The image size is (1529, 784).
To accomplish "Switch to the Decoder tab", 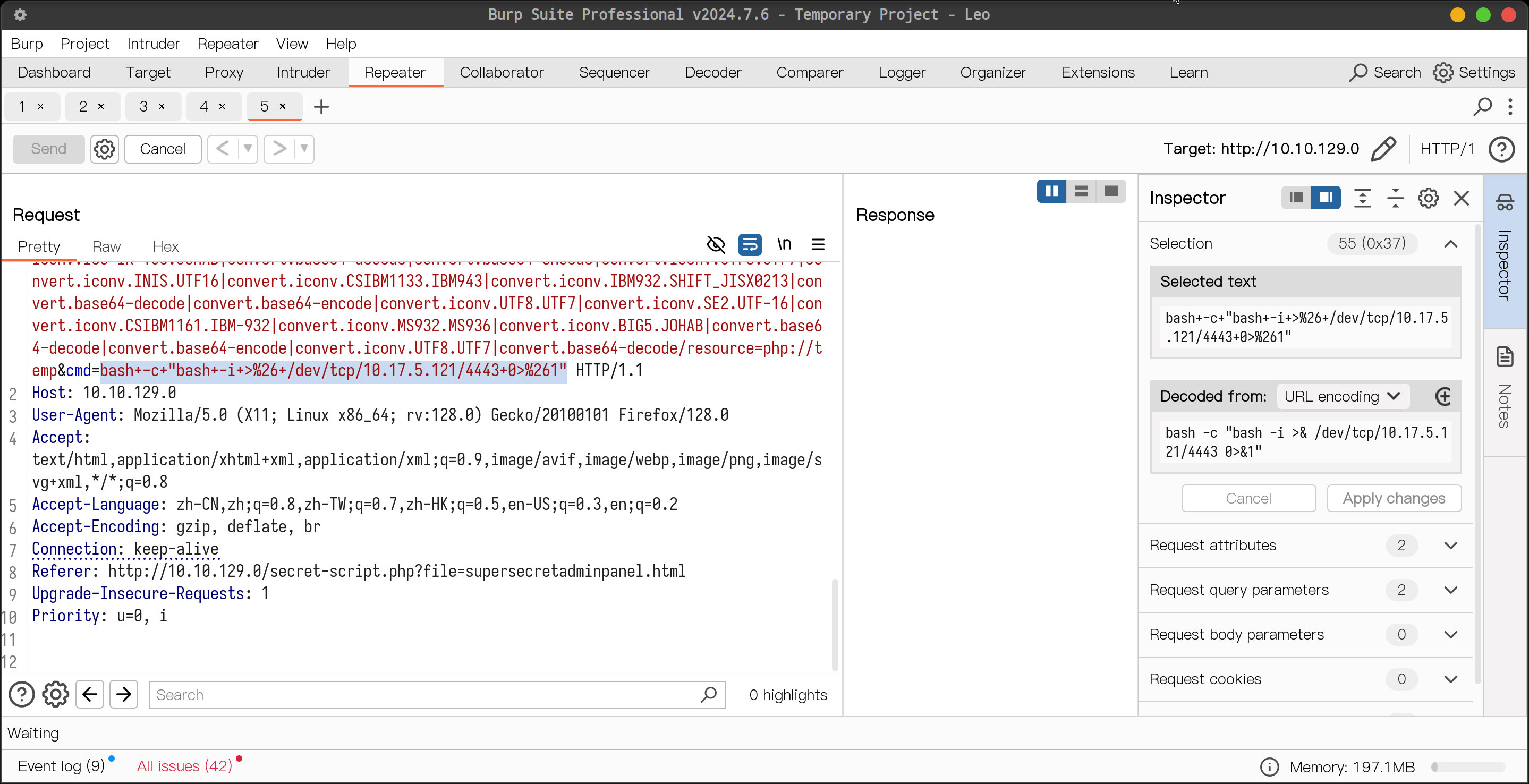I will pyautogui.click(x=713, y=72).
